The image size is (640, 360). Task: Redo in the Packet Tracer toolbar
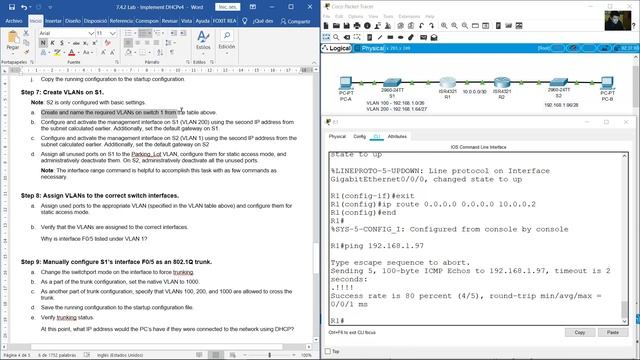point(431,26)
